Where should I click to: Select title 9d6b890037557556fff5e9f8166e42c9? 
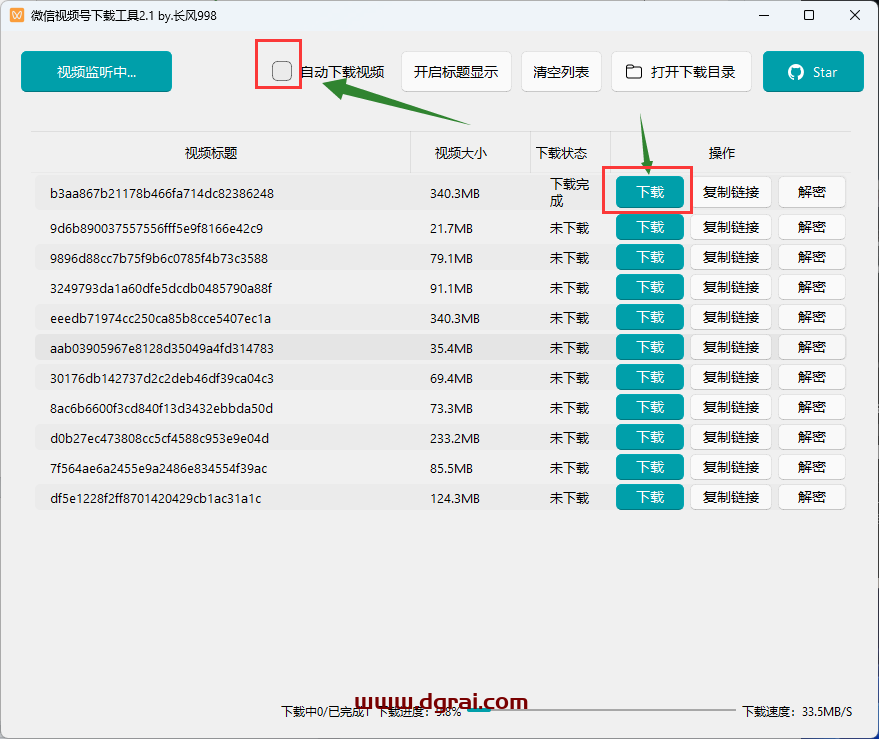156,229
